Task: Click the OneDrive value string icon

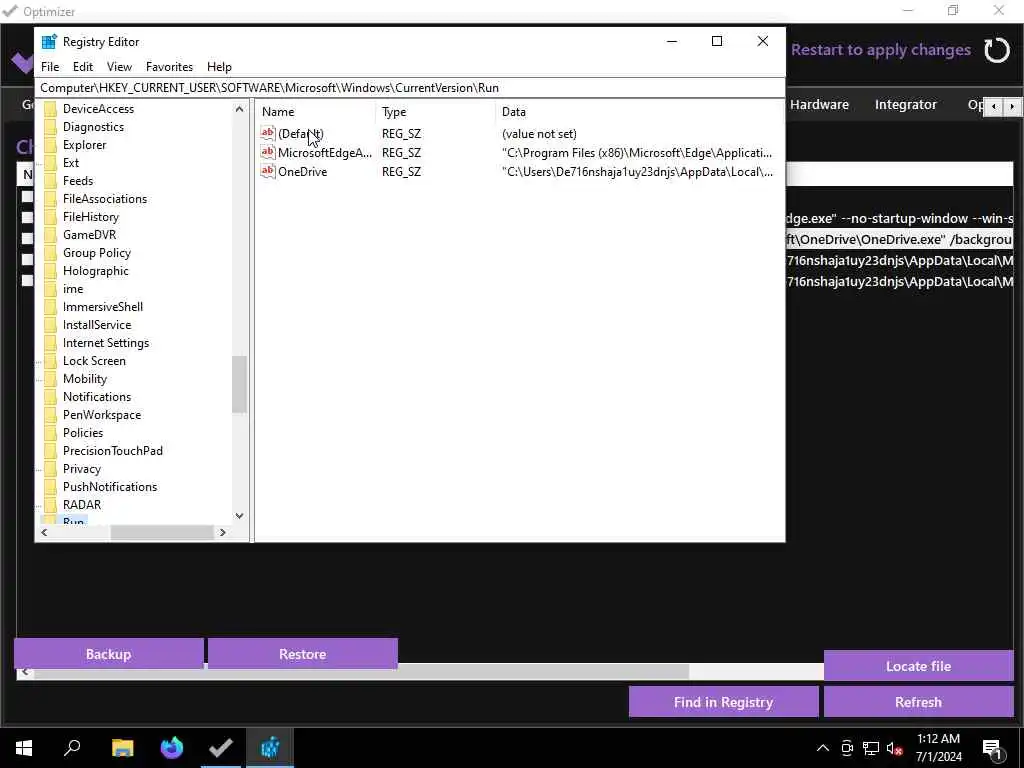Action: click(x=268, y=171)
